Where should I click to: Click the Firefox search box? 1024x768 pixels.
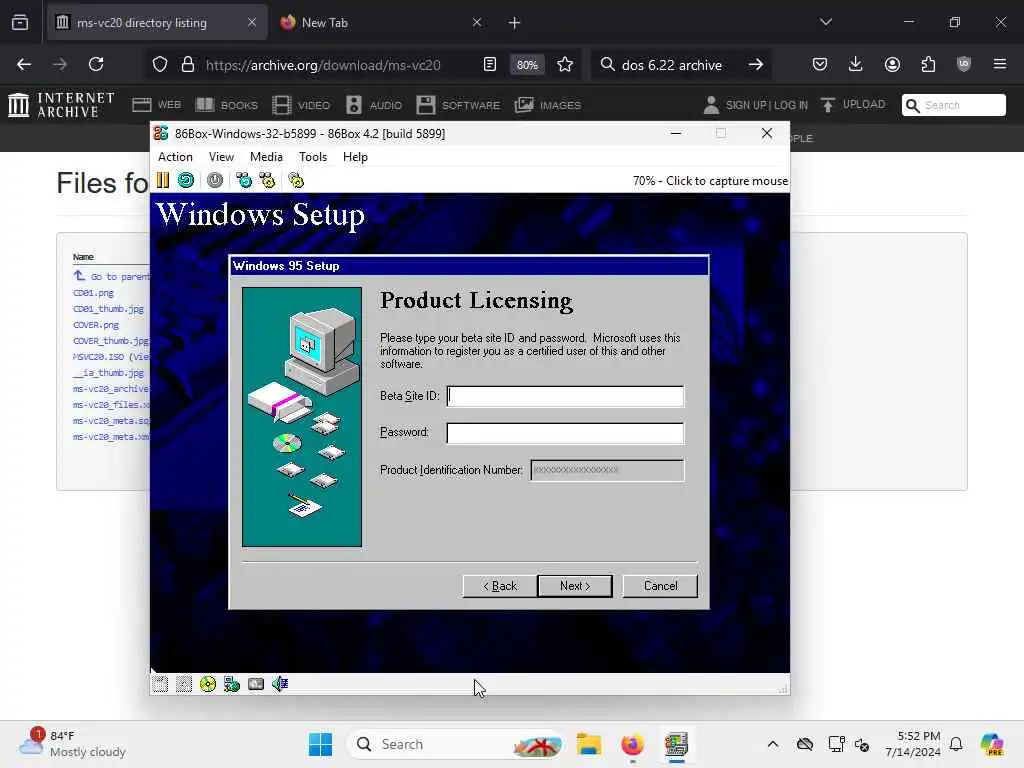click(671, 65)
